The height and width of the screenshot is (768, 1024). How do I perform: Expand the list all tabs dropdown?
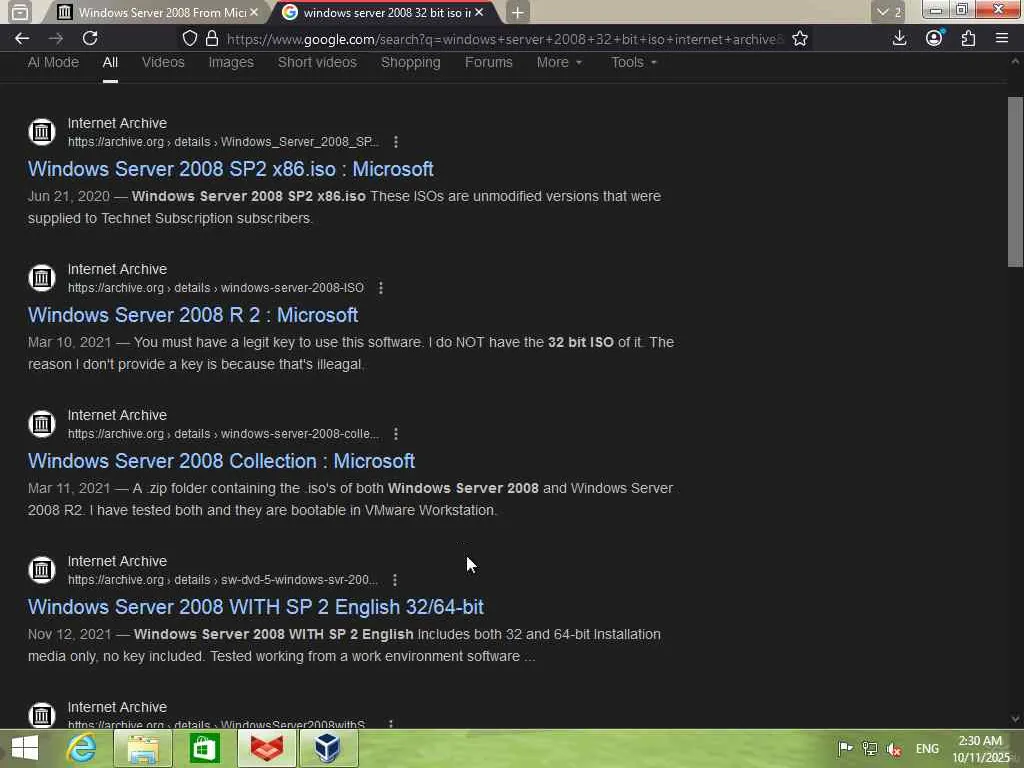tap(888, 12)
